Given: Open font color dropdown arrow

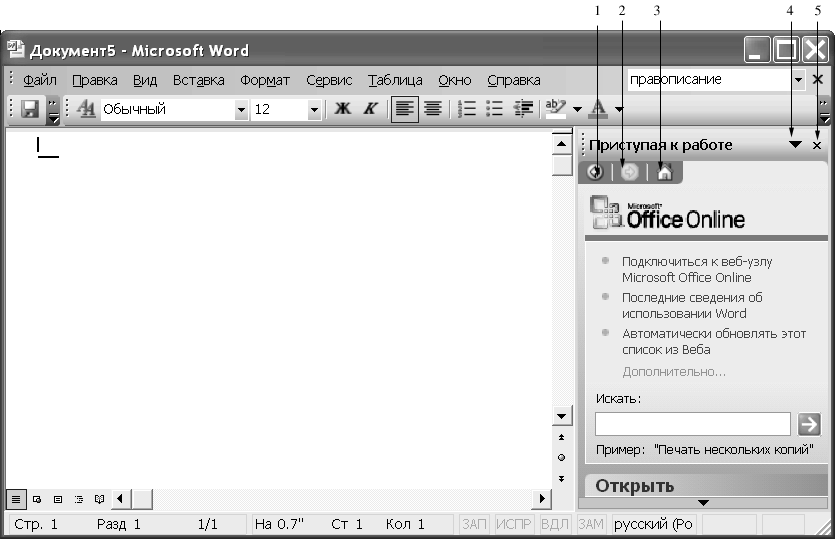Looking at the screenshot, I should pyautogui.click(x=619, y=110).
